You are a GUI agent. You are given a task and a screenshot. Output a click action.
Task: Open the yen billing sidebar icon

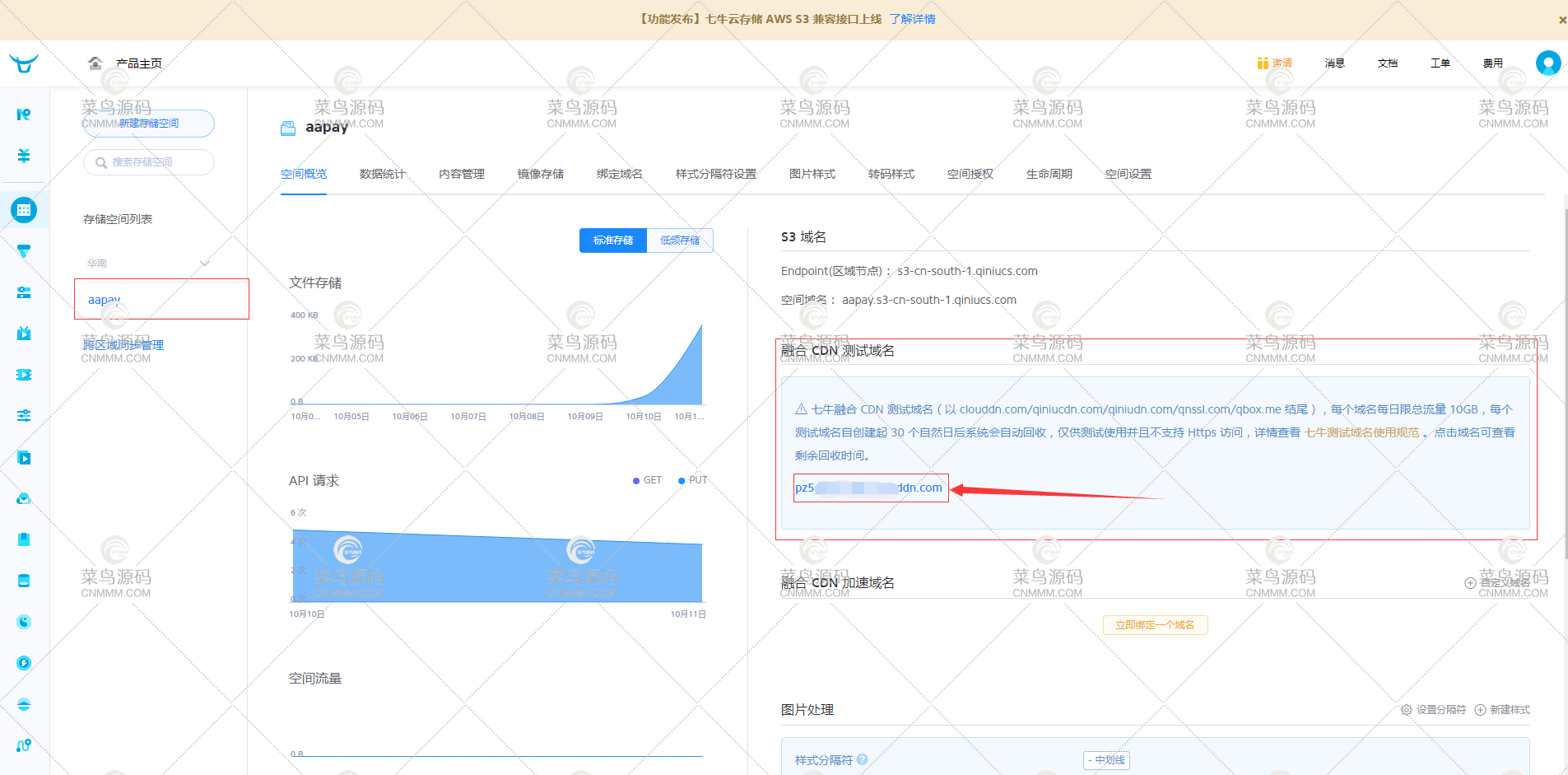click(x=24, y=156)
